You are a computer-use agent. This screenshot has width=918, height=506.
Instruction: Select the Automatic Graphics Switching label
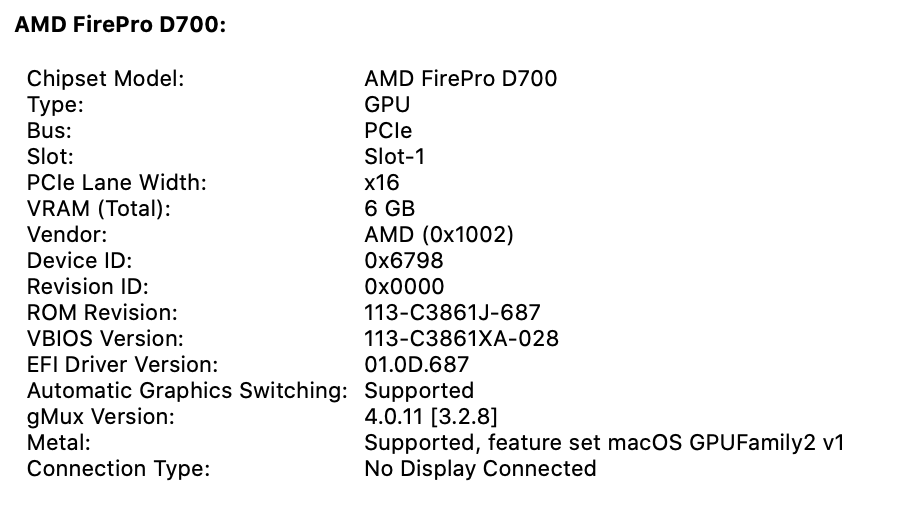pos(187,391)
